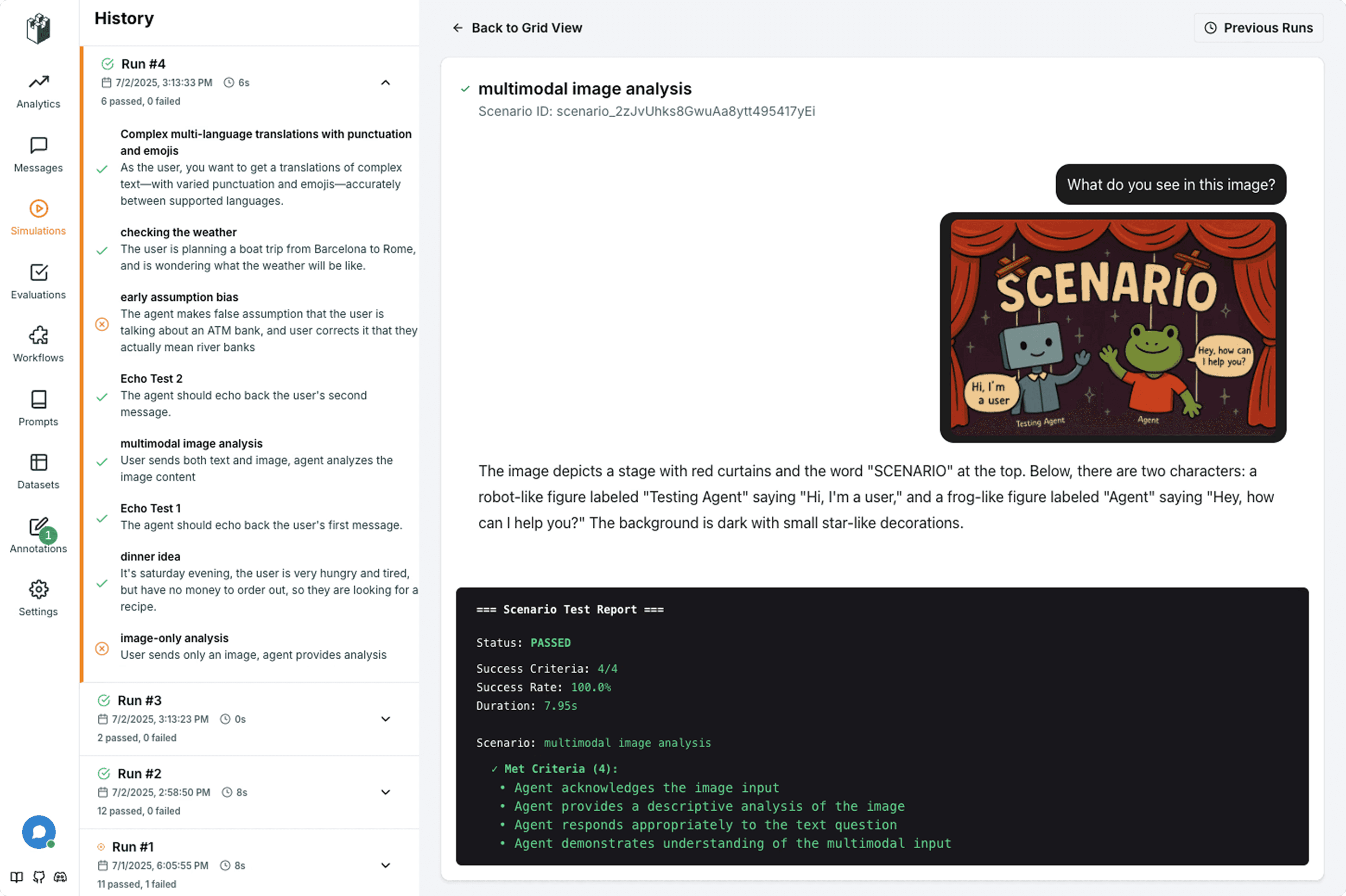Open the Evaluations section
Screen dimensions: 1346x896
pyautogui.click(x=38, y=281)
